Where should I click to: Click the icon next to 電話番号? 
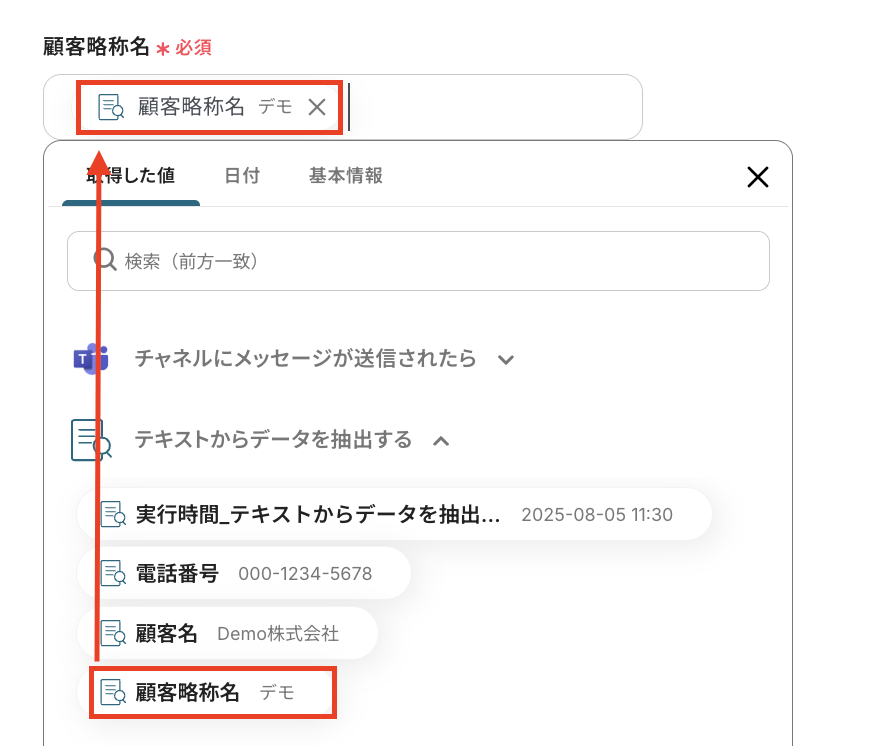coord(113,573)
